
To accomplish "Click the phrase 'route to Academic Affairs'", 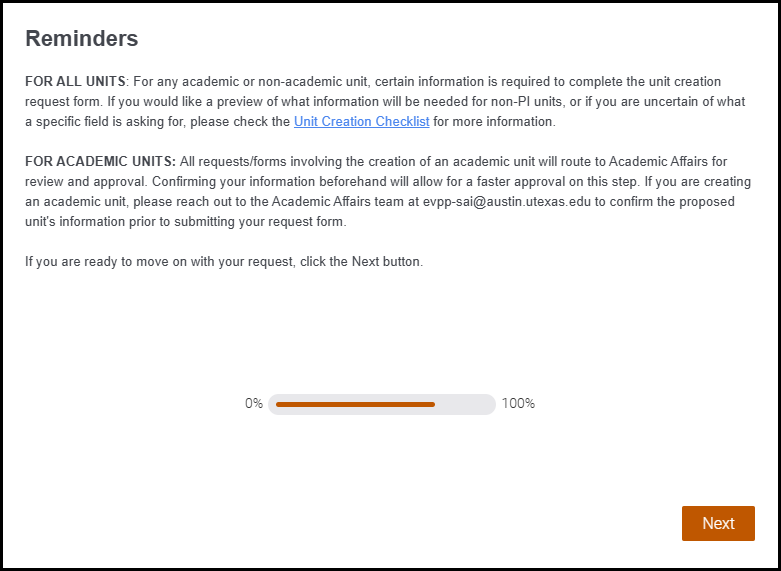I will click(611, 162).
